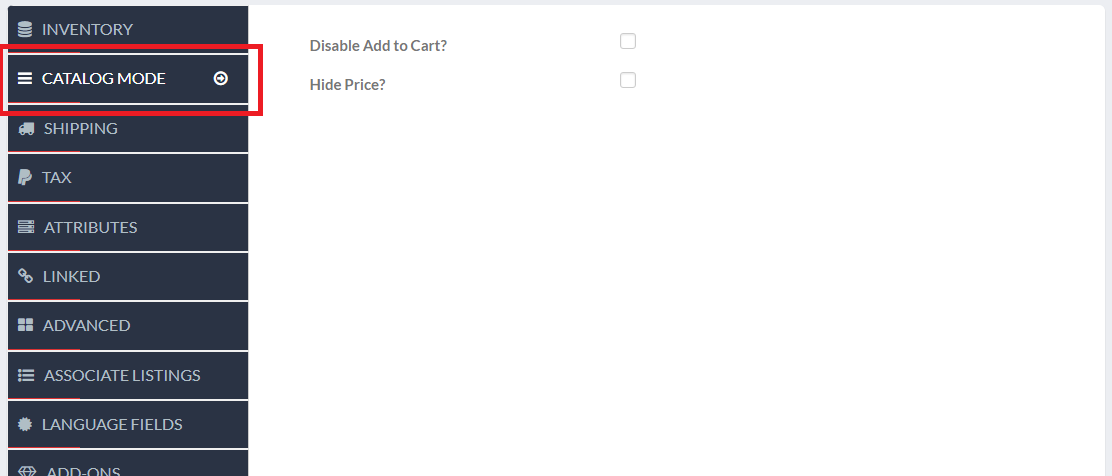The height and width of the screenshot is (476, 1112).
Task: Click the Language Fields badge icon
Action: [x=25, y=424]
